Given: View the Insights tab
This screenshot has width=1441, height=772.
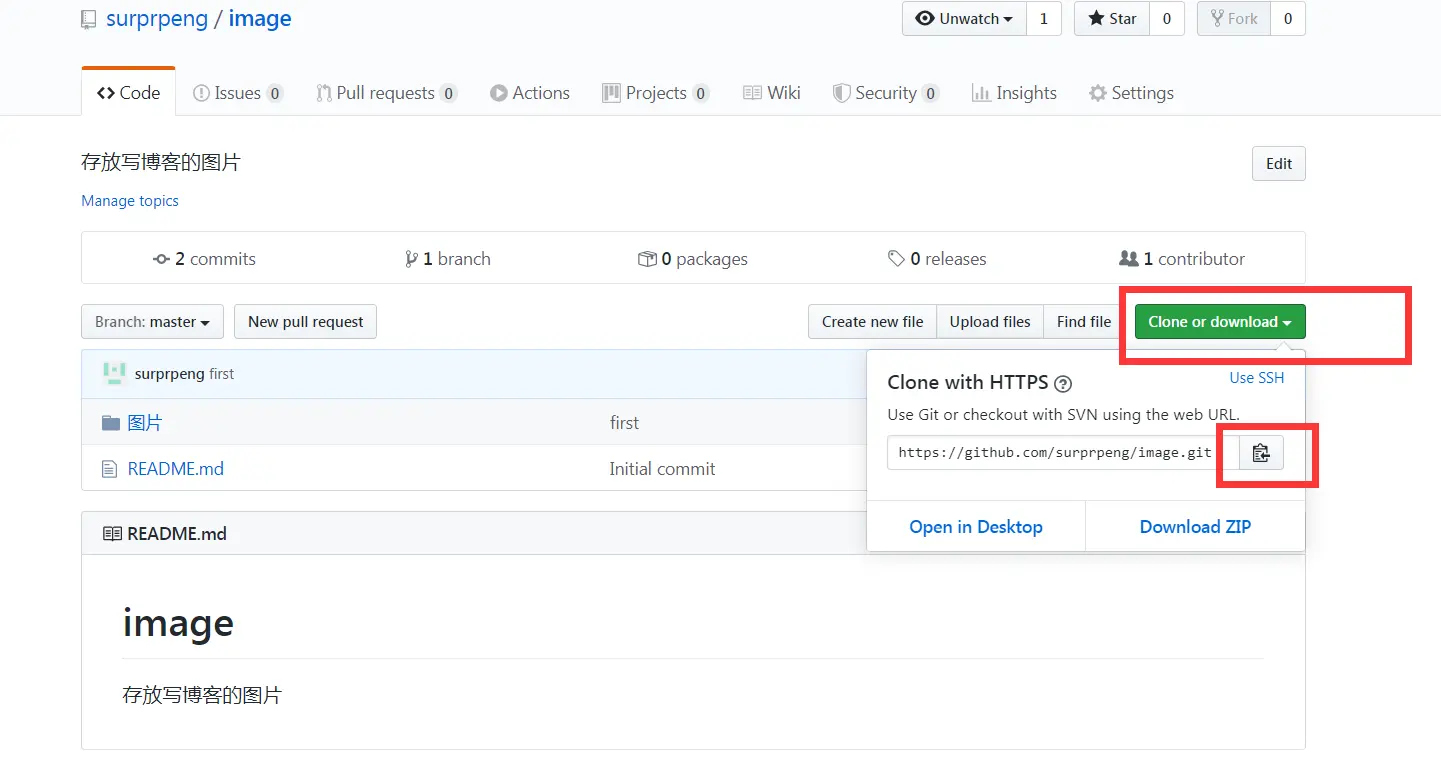Looking at the screenshot, I should (1014, 93).
